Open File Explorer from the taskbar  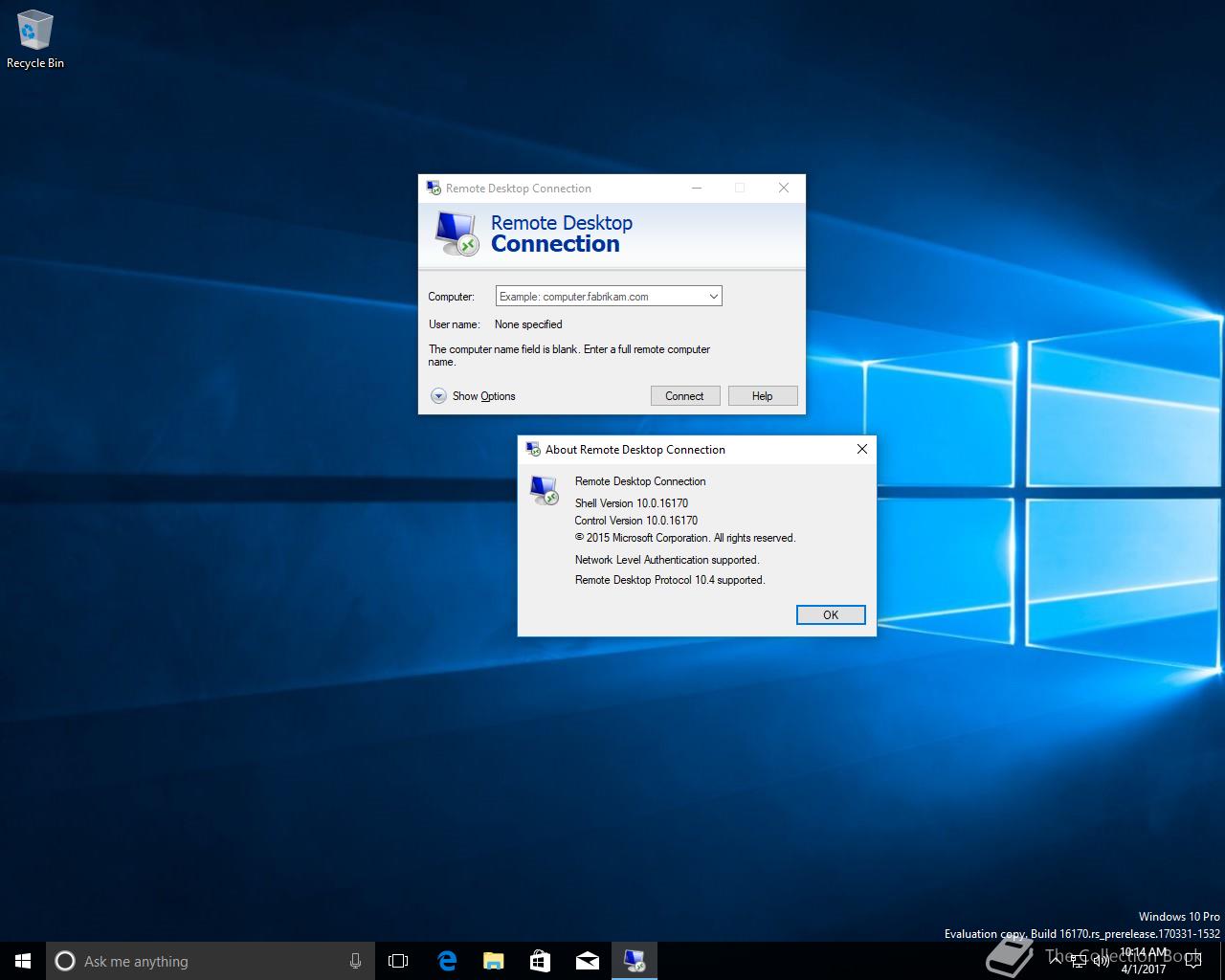(x=493, y=961)
